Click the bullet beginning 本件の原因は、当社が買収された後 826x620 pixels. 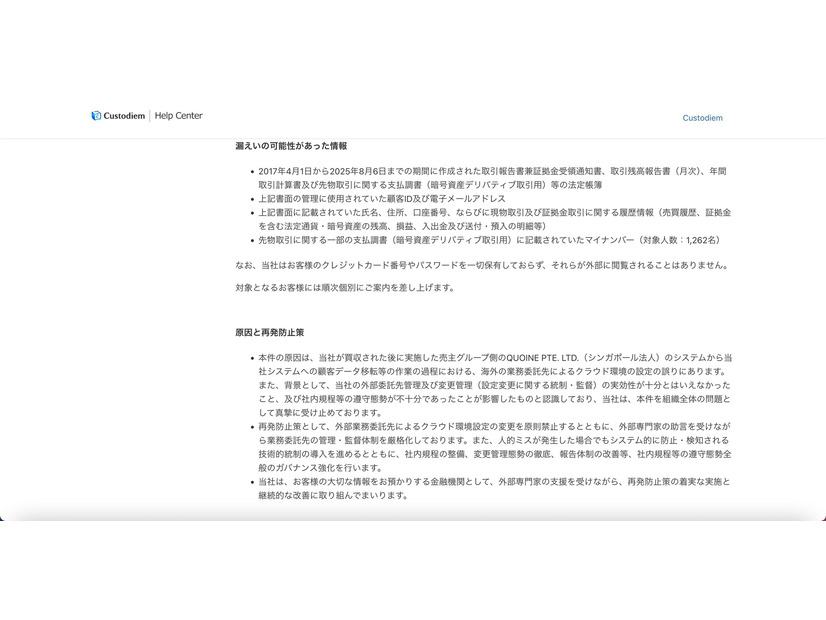coord(495,385)
